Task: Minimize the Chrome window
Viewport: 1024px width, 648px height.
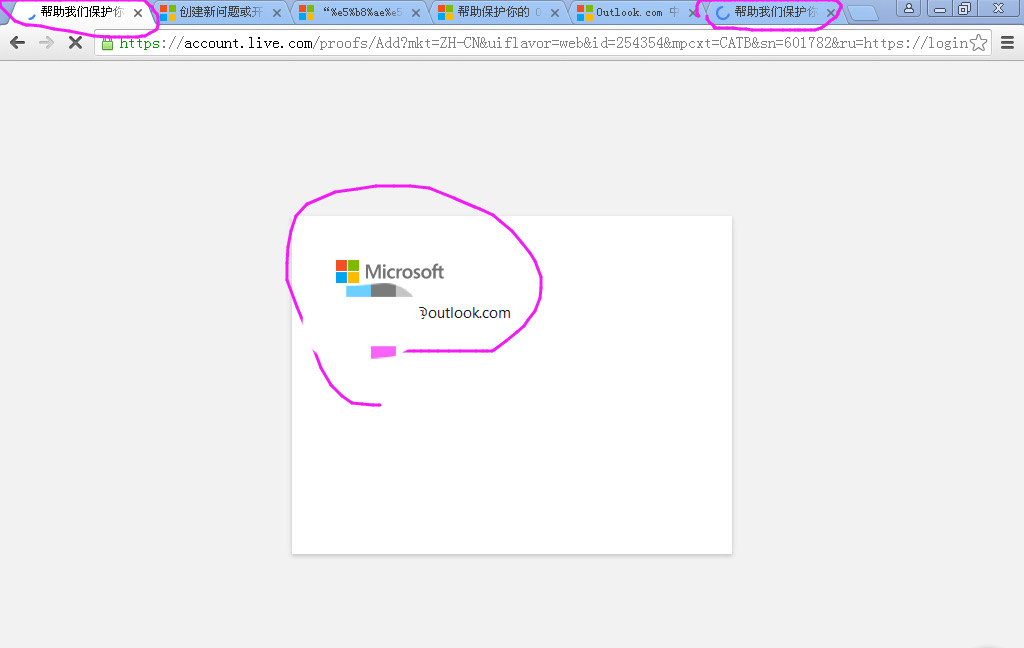Action: coord(940,8)
